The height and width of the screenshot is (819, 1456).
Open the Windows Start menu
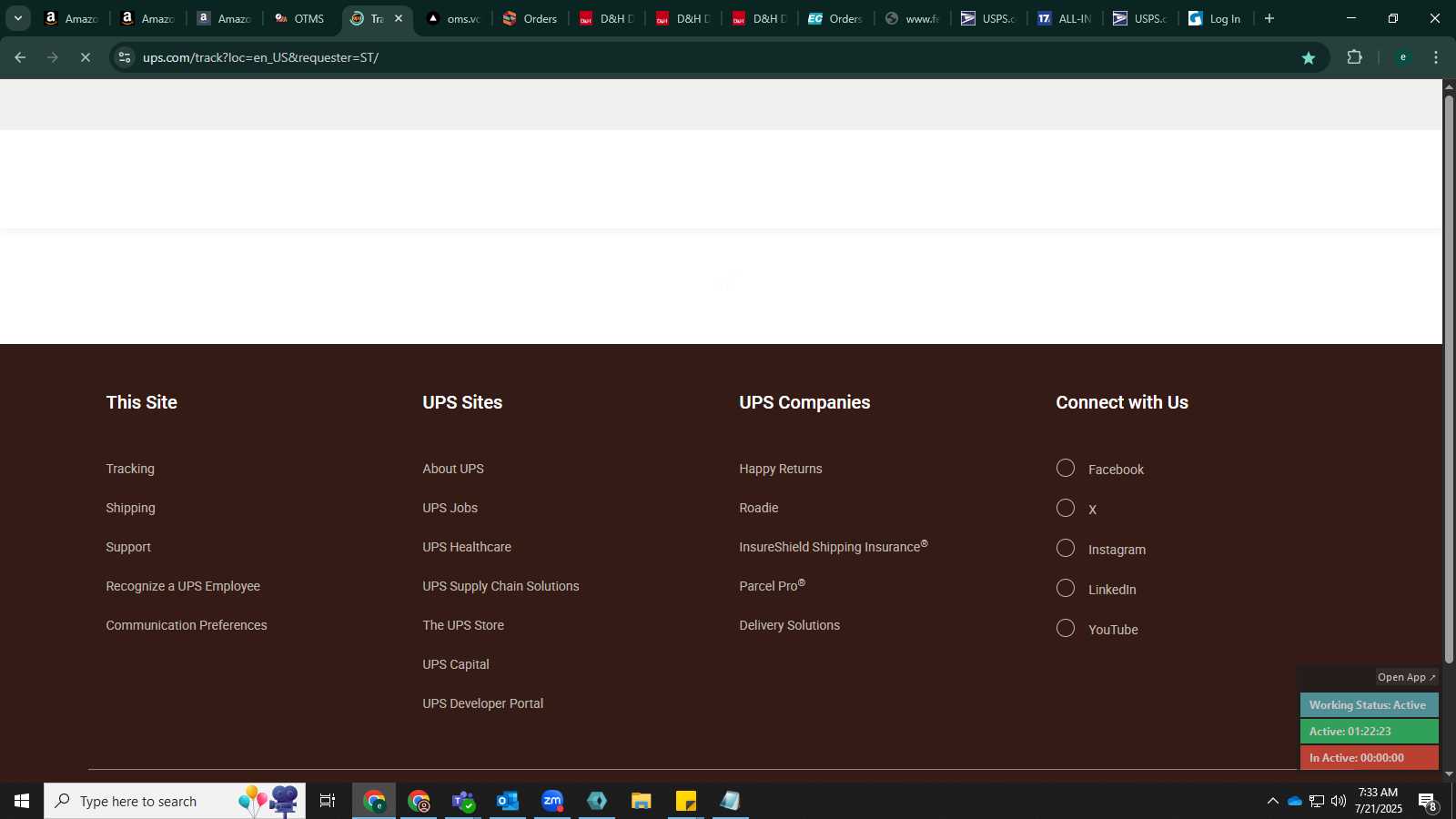pyautogui.click(x=22, y=801)
